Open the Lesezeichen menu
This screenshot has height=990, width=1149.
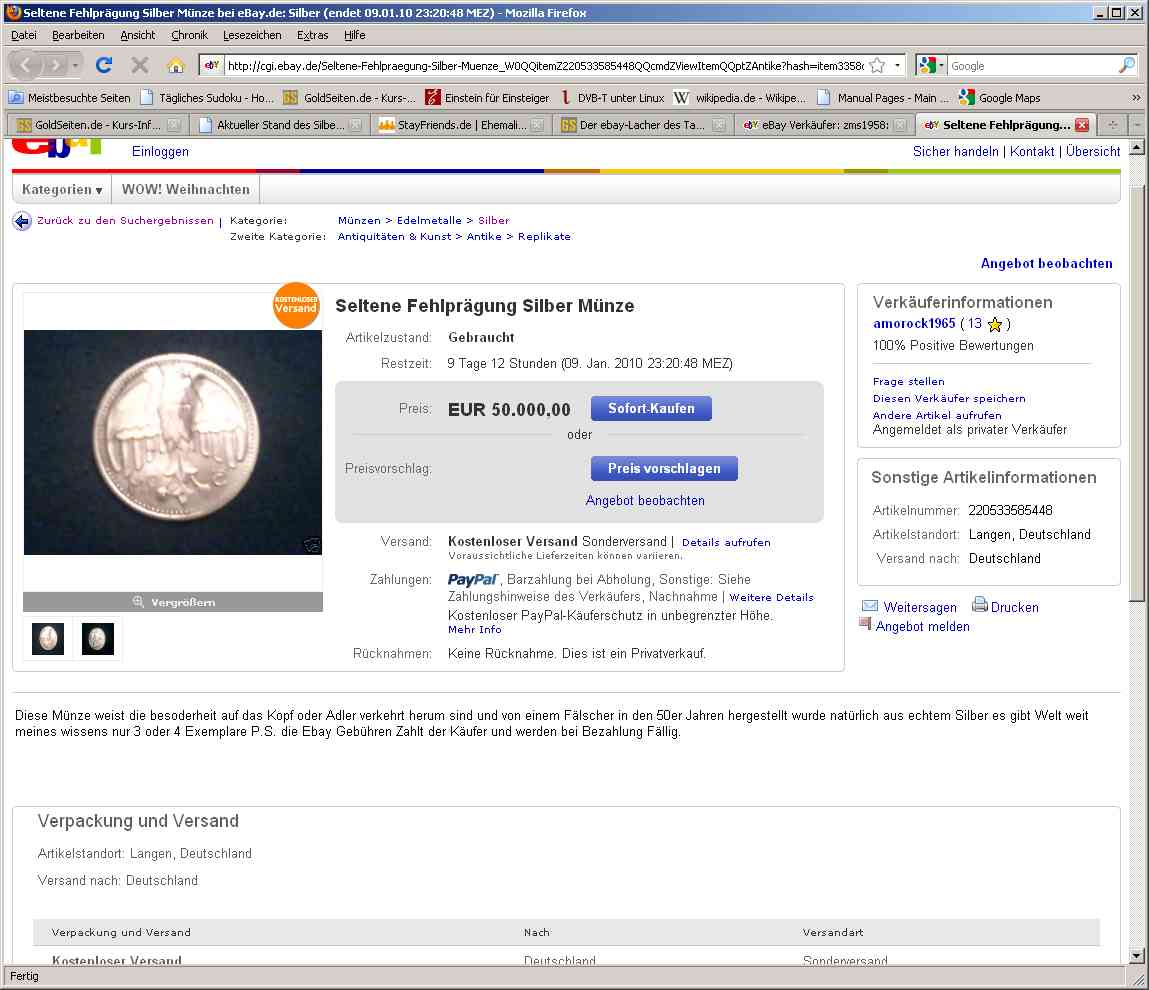point(252,35)
